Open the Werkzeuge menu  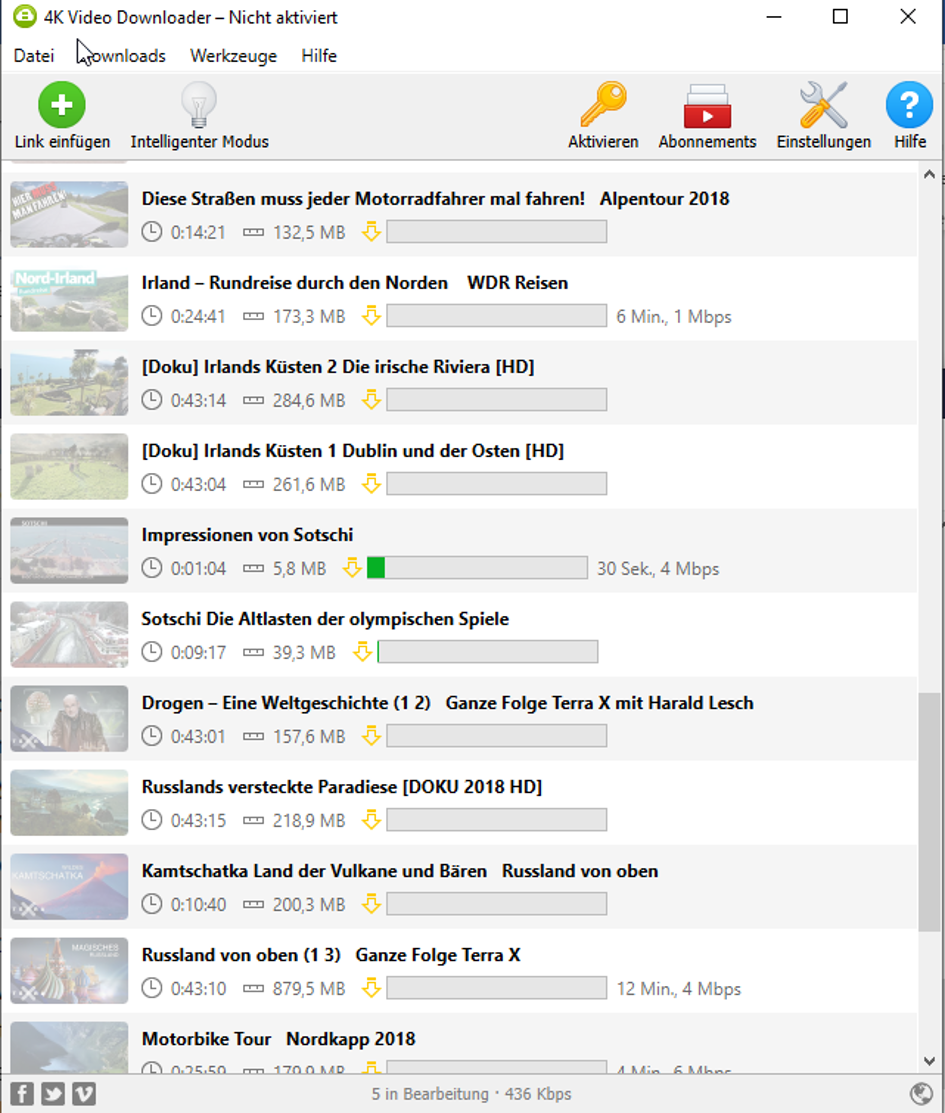point(234,55)
